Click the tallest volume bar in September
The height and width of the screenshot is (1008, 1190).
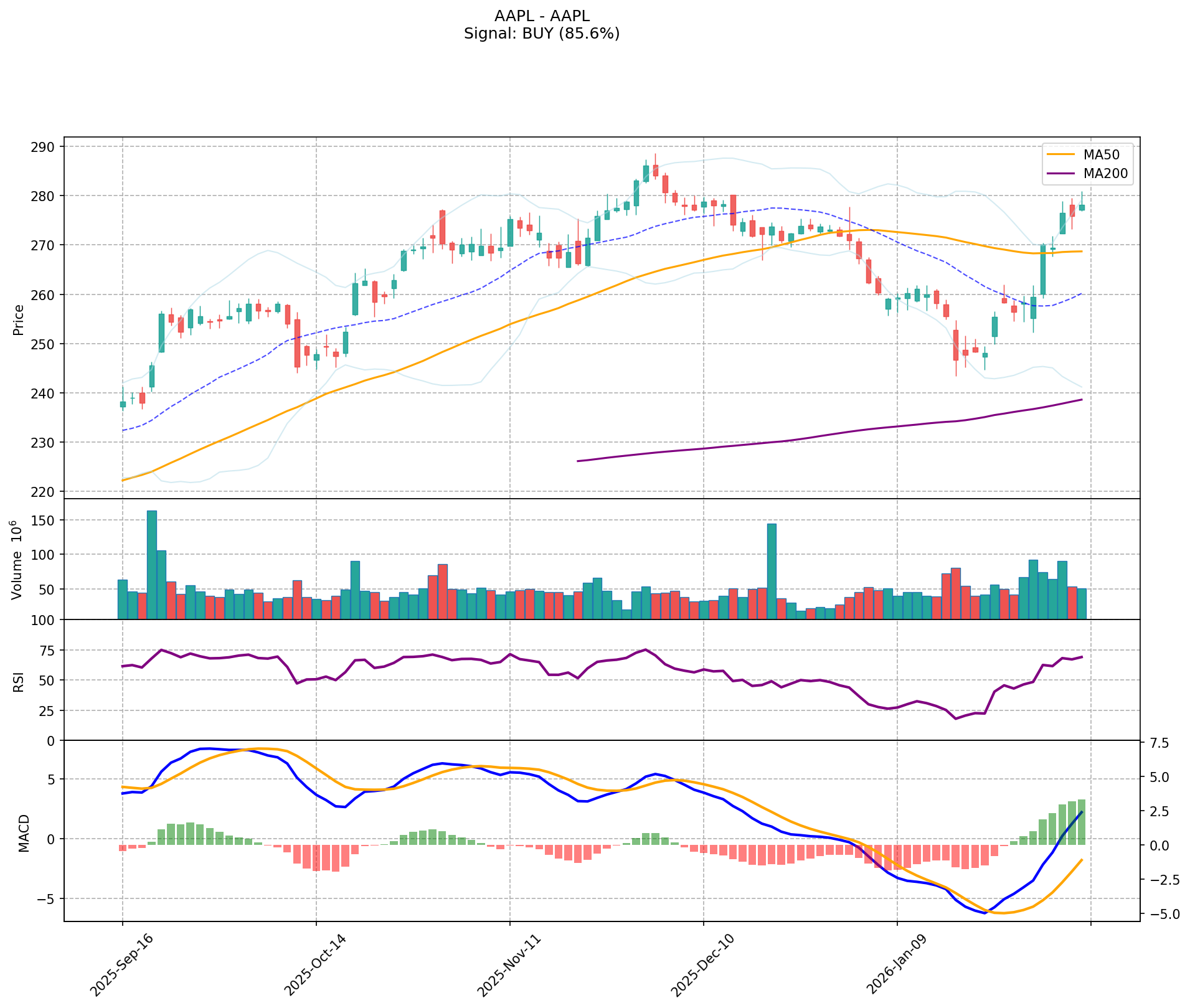point(151,565)
